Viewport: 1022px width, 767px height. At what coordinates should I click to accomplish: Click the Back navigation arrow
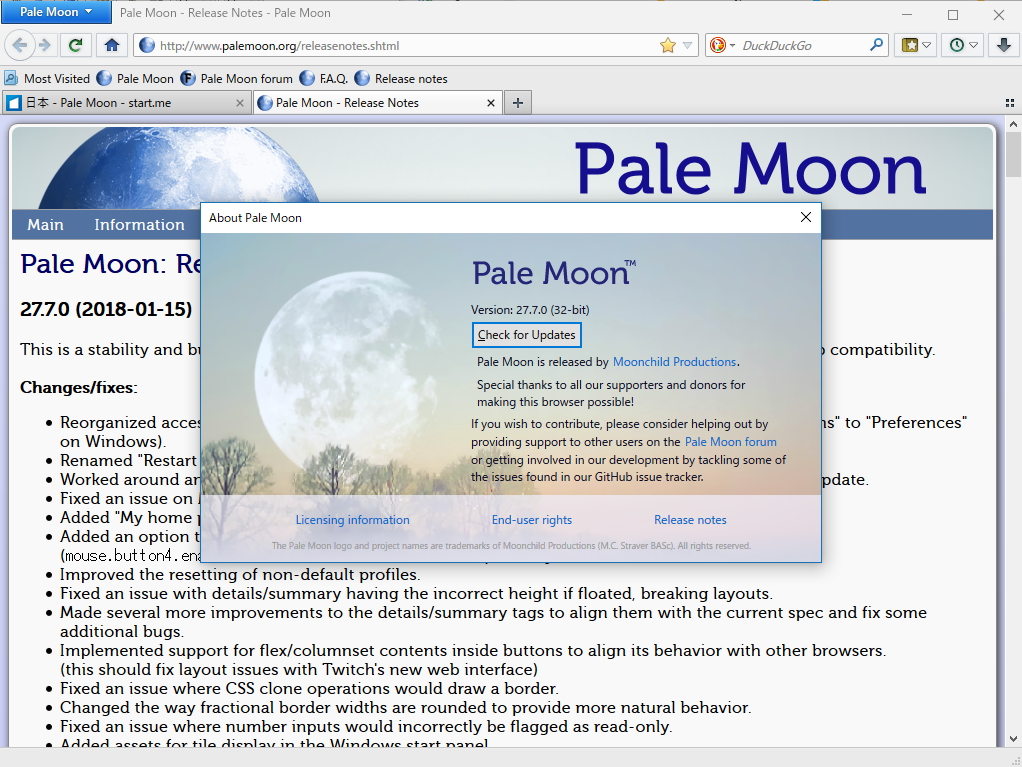click(20, 45)
